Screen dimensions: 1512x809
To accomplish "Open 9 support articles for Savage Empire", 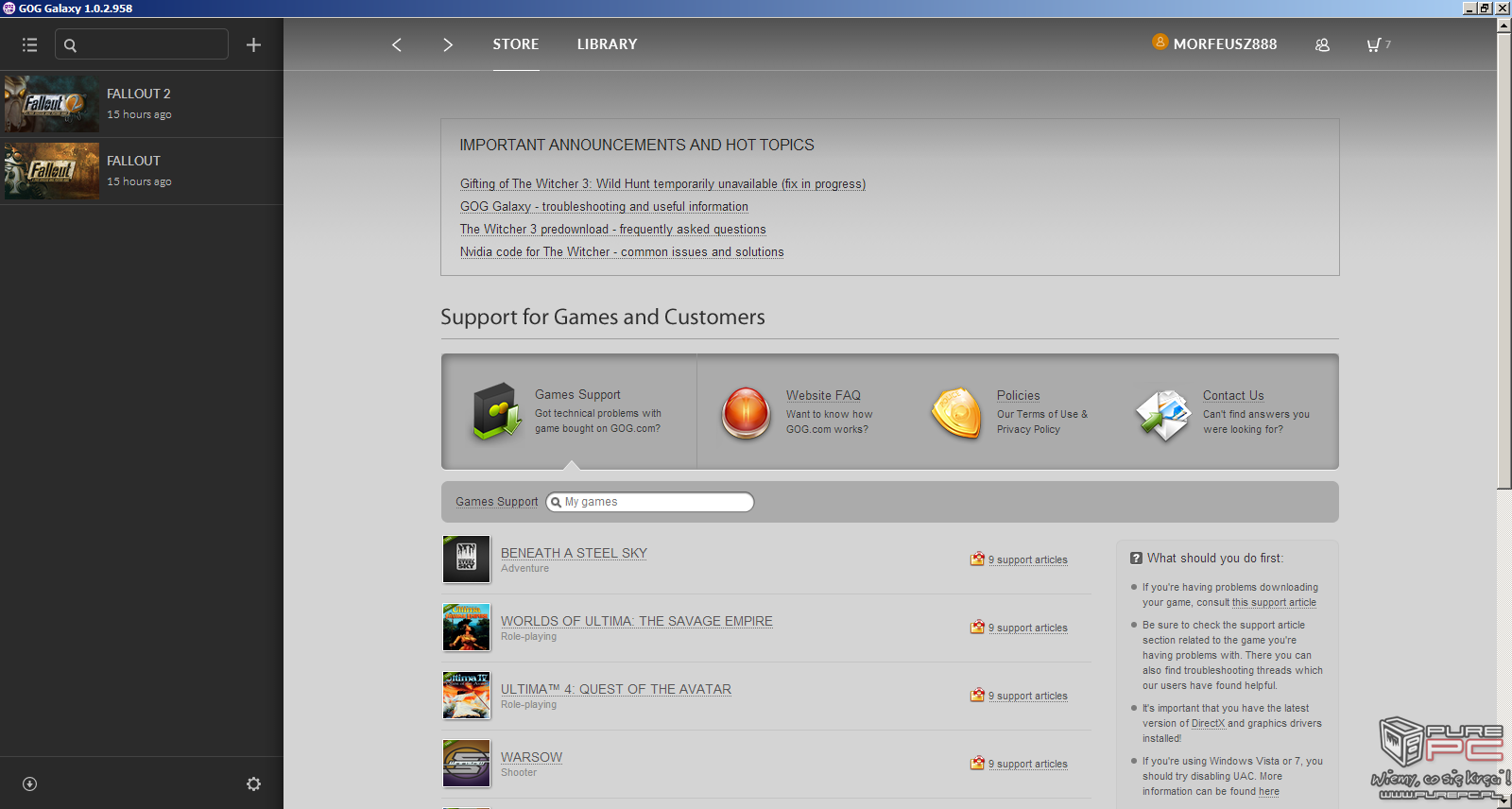I will [x=1028, y=628].
